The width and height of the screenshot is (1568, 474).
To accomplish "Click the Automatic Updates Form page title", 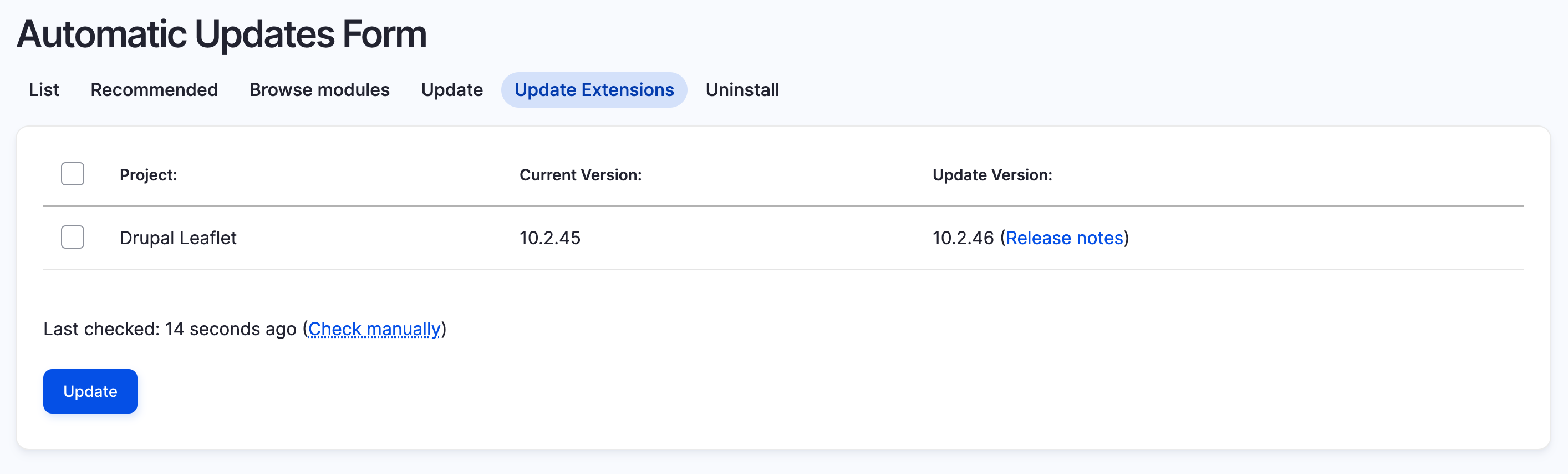I will pyautogui.click(x=222, y=34).
